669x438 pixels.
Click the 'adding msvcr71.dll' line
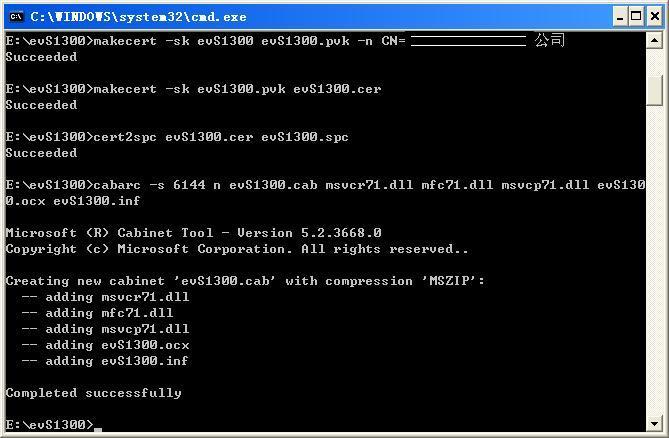point(105,297)
